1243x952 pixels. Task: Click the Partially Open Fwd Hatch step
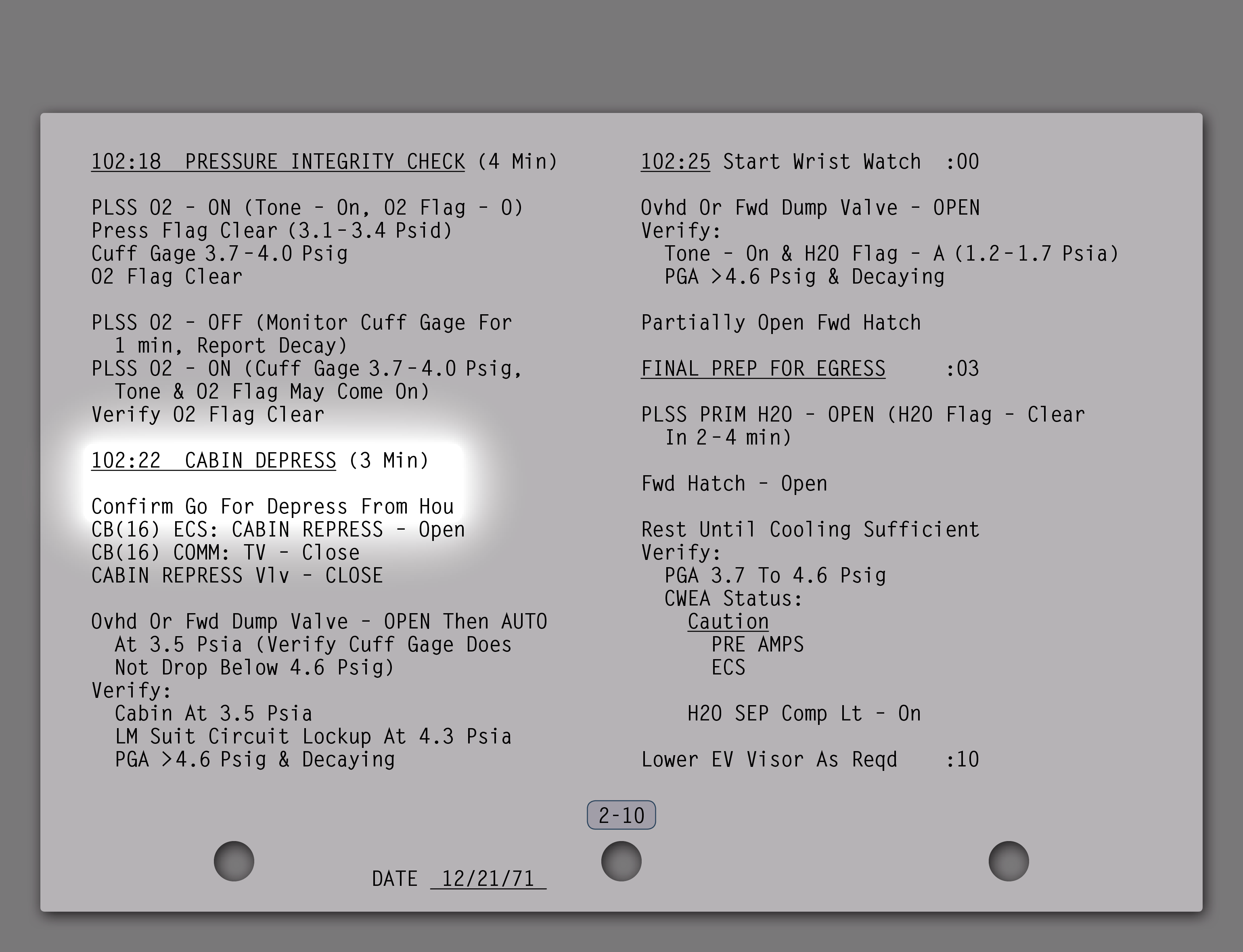(x=781, y=322)
